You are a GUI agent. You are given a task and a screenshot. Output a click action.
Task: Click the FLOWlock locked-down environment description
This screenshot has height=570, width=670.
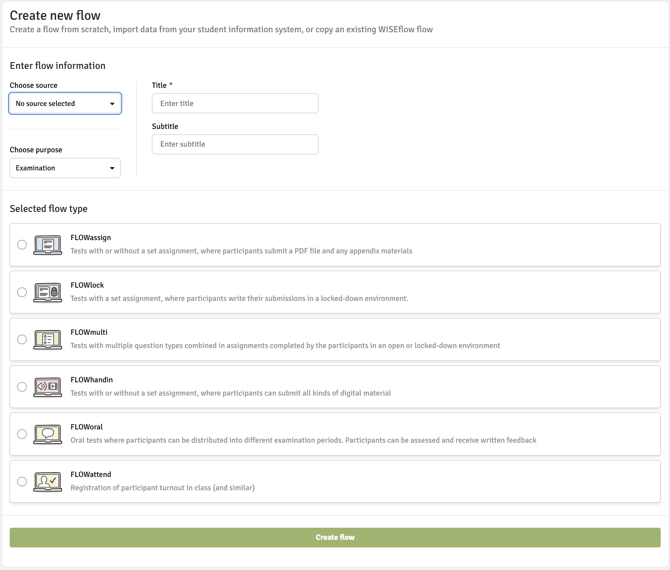click(x=239, y=298)
